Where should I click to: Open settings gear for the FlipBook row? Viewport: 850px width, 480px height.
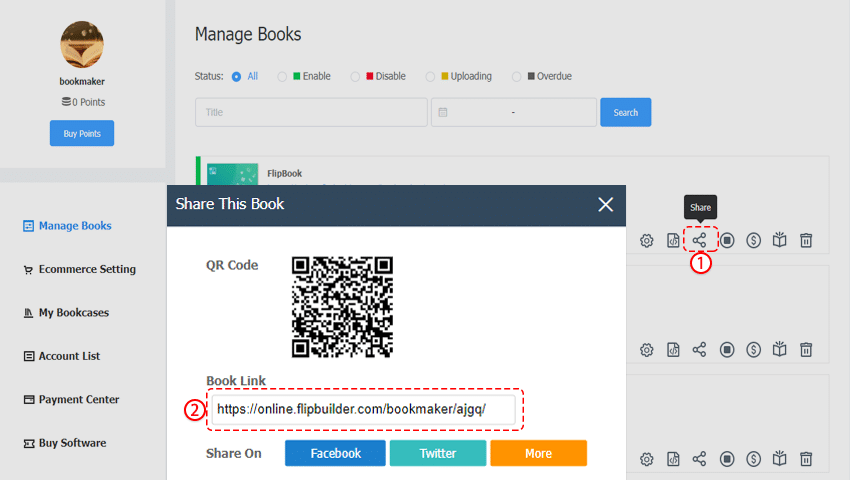tap(646, 240)
